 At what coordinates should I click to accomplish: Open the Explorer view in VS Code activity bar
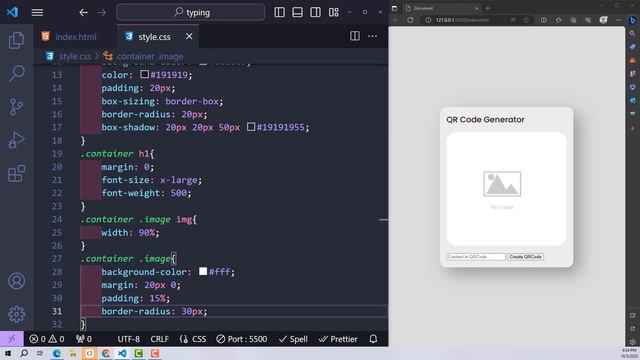click(x=16, y=40)
